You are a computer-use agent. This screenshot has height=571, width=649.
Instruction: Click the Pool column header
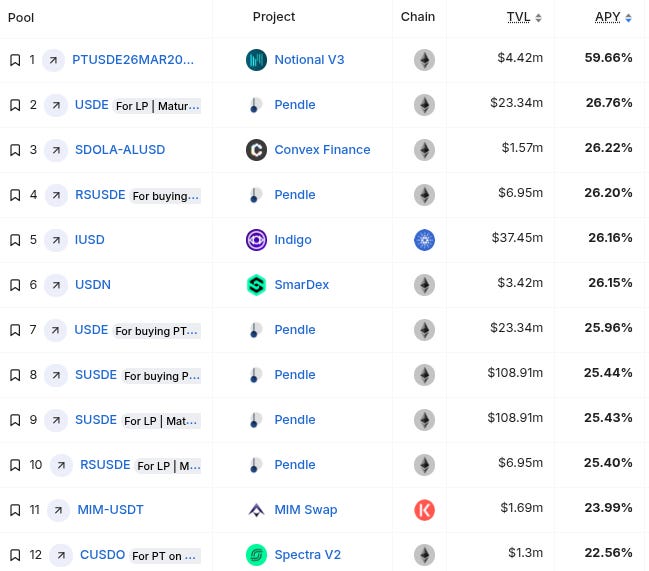click(x=21, y=18)
